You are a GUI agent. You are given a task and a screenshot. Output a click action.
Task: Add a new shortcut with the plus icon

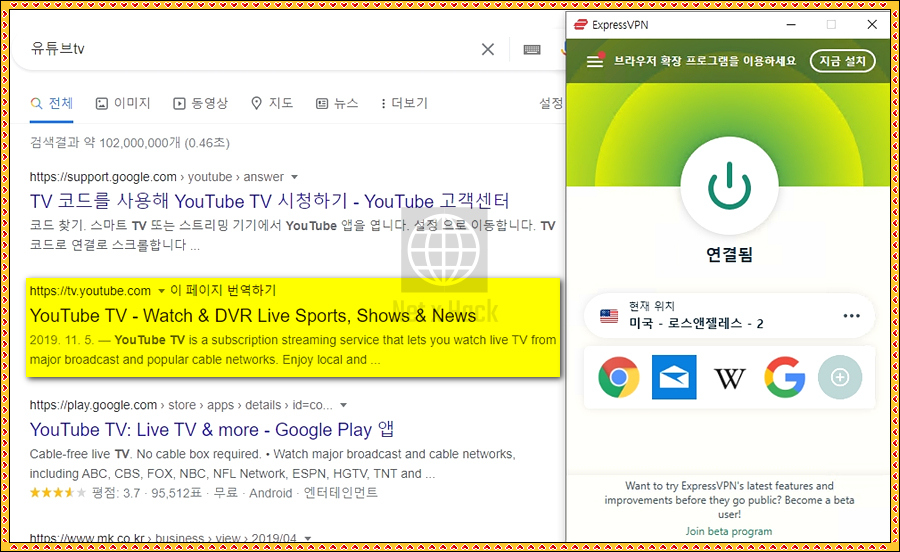coord(840,377)
